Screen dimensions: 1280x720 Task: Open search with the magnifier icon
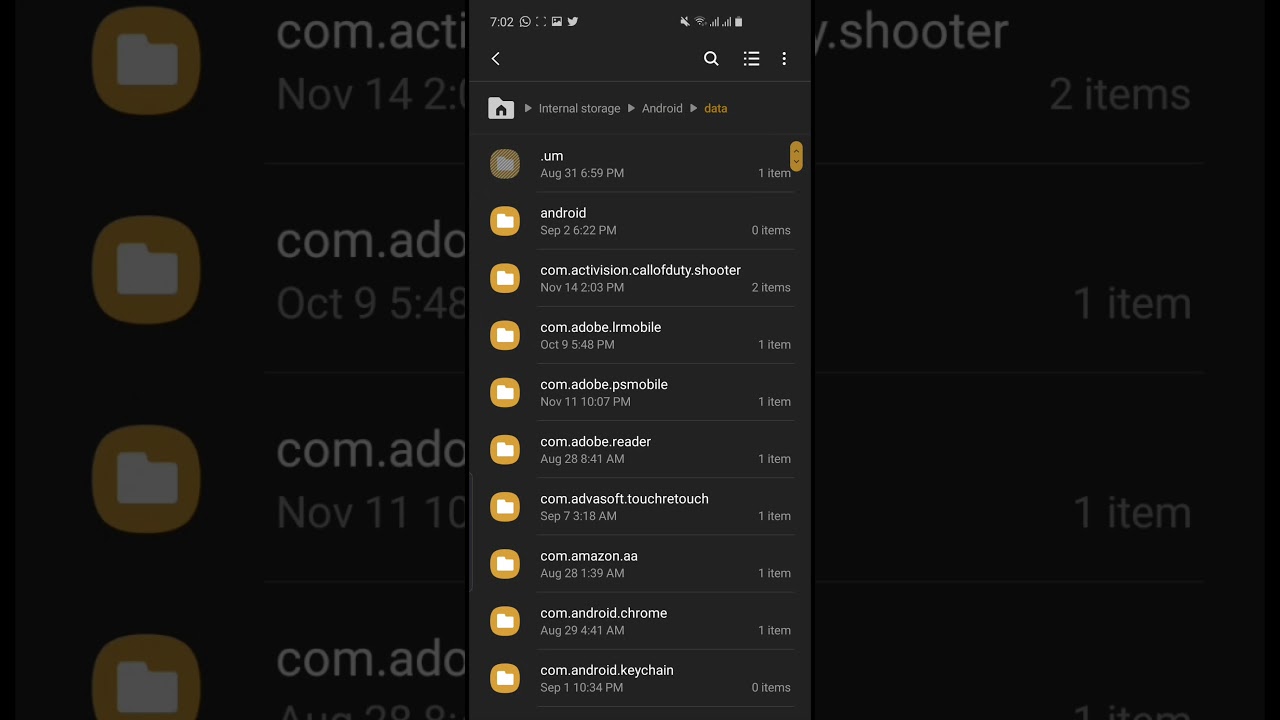711,59
